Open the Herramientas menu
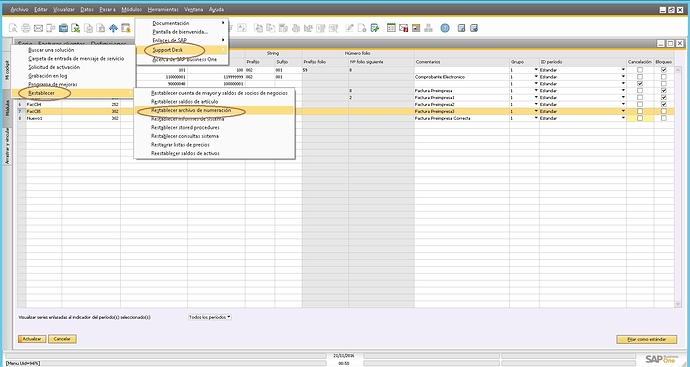The height and width of the screenshot is (367, 690). [163, 9]
